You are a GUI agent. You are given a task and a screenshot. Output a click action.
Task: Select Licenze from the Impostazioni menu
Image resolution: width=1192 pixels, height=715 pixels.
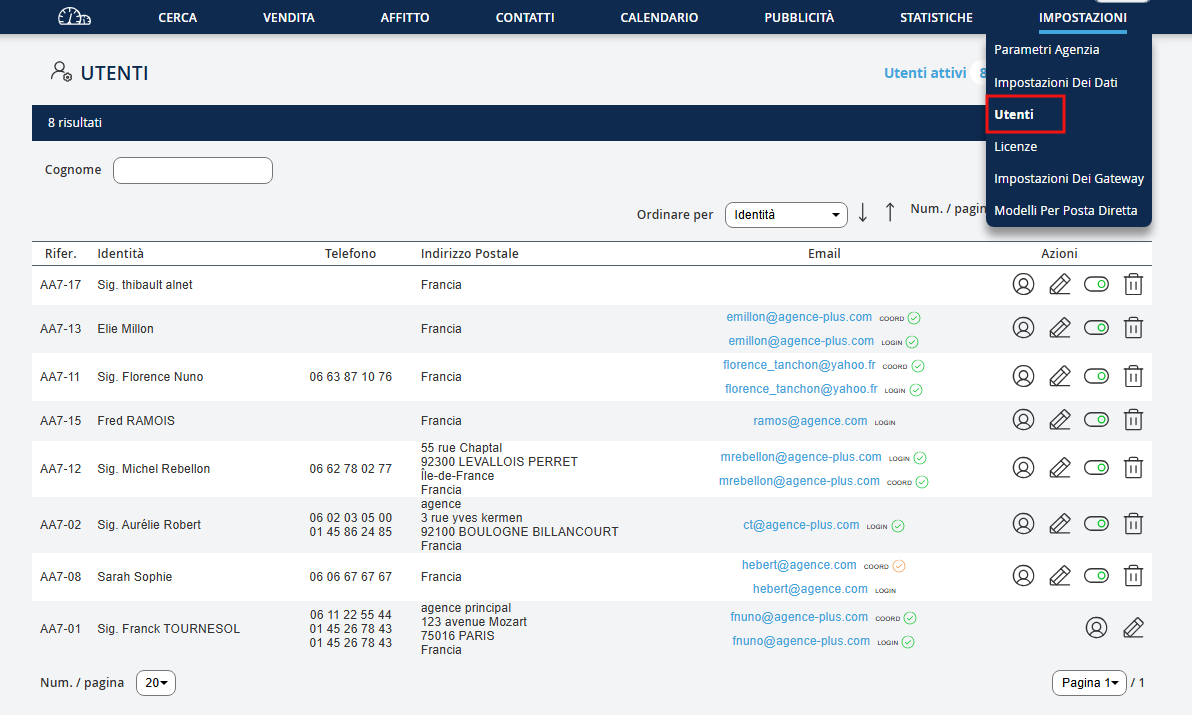click(x=1015, y=147)
